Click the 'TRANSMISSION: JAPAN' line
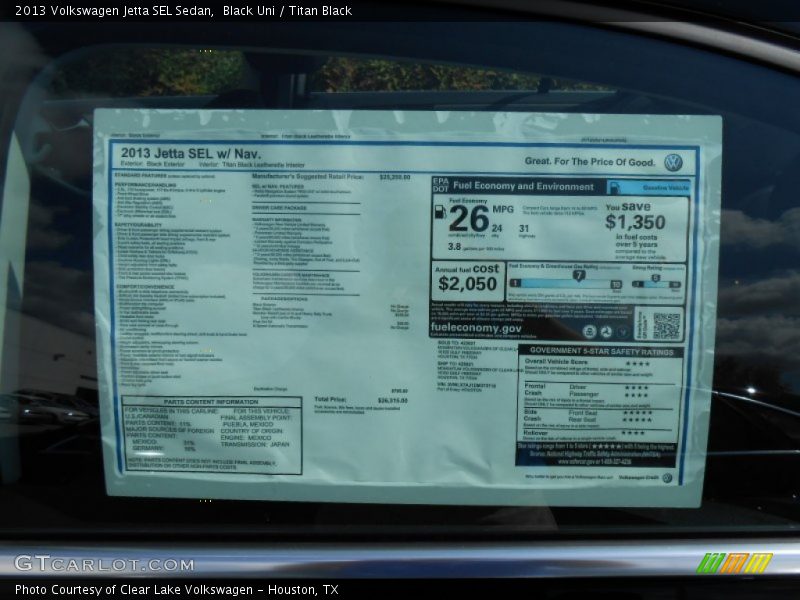The image size is (800, 600). 255,444
